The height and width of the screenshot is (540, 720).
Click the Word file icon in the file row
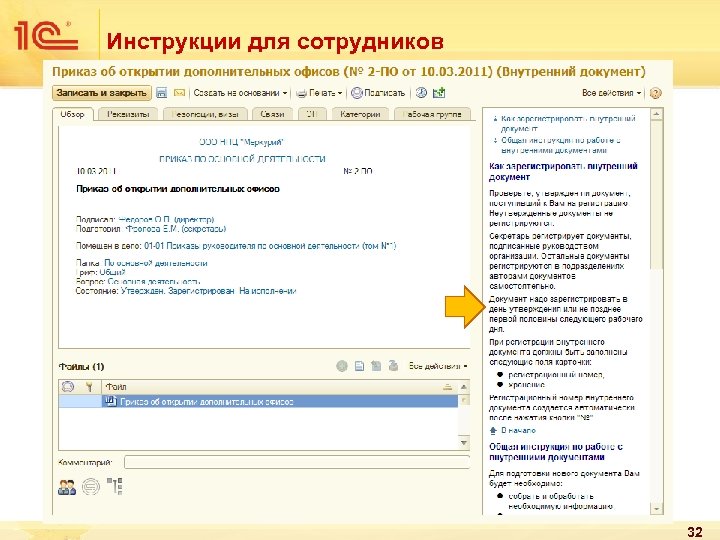(110, 401)
